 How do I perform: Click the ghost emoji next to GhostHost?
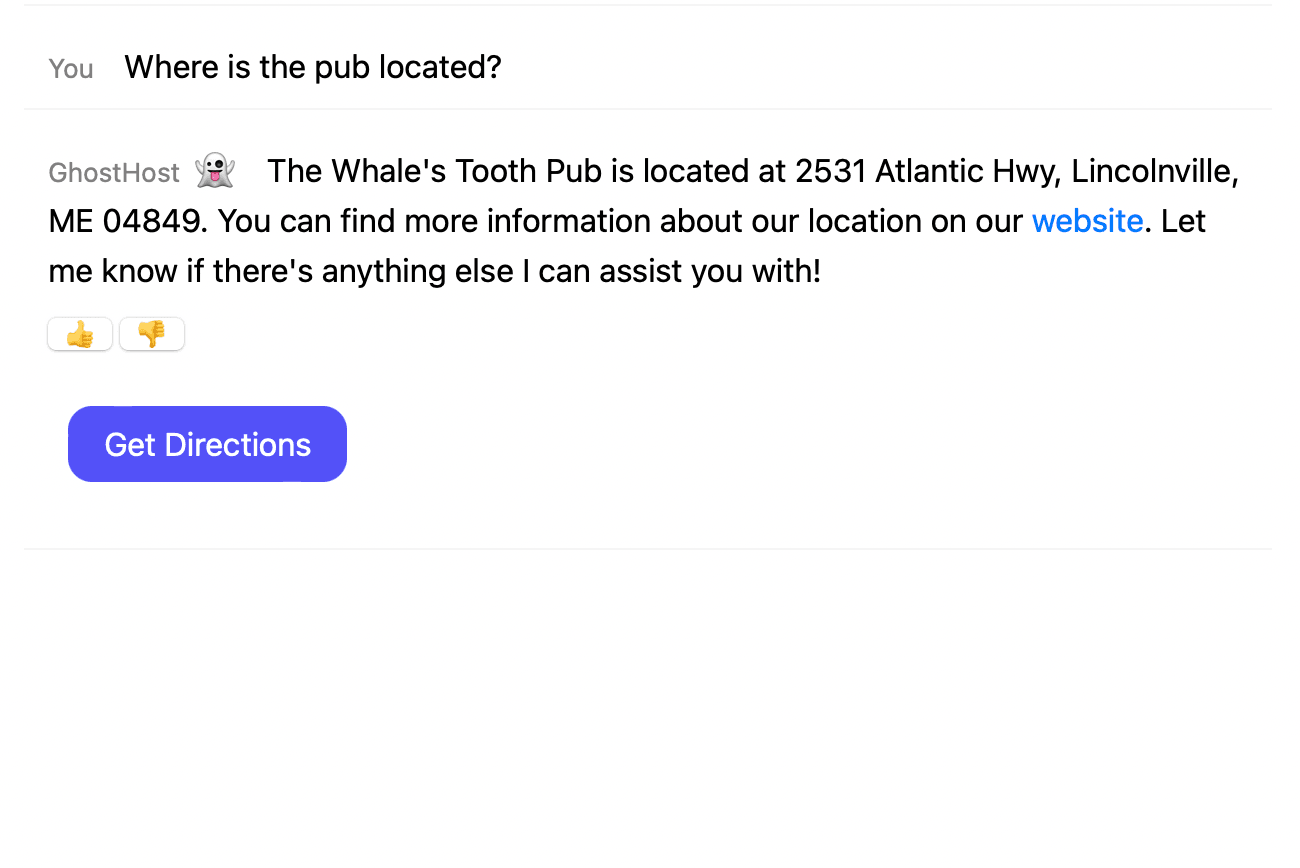(215, 171)
